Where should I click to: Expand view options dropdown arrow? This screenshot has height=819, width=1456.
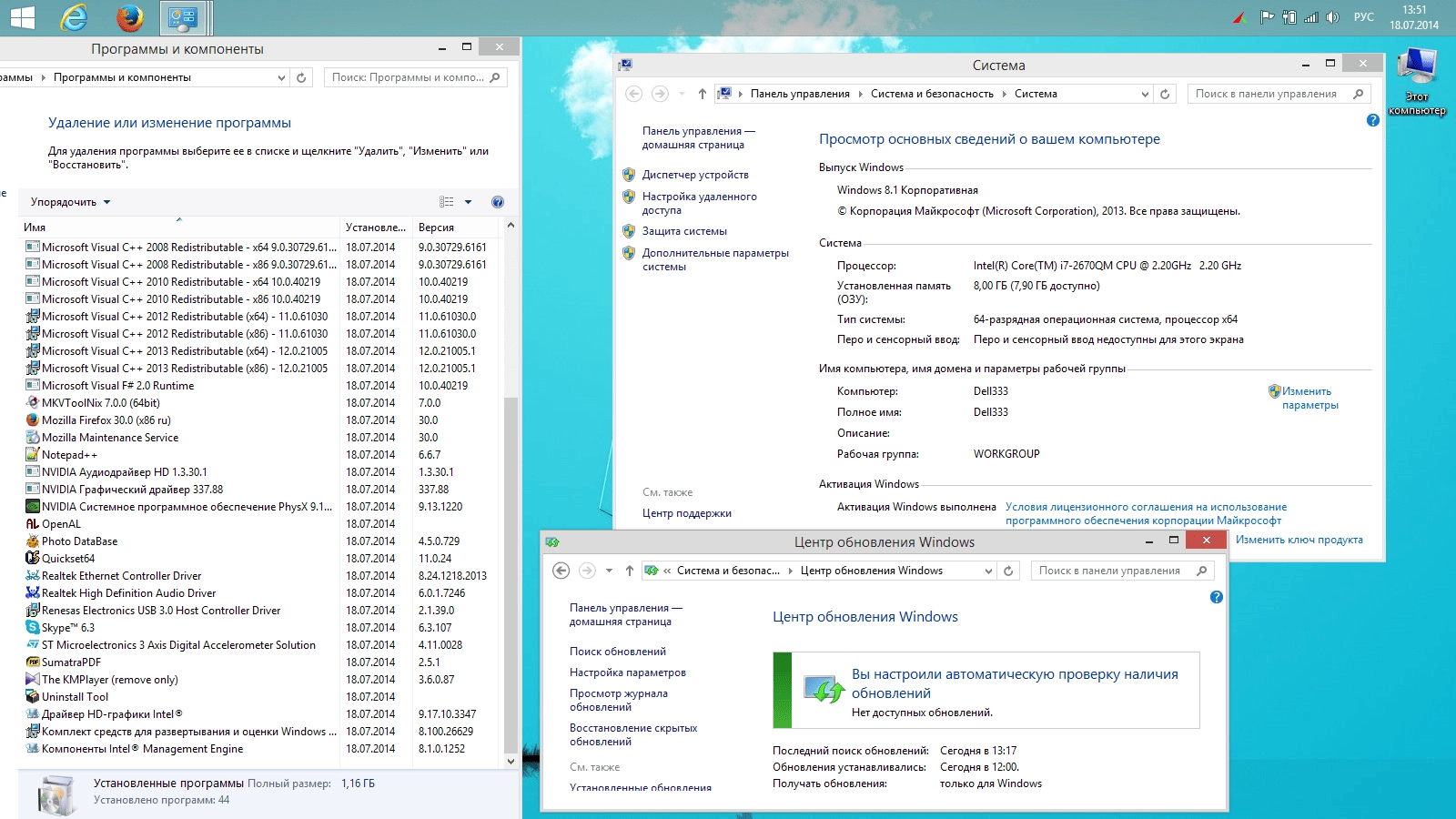point(469,202)
